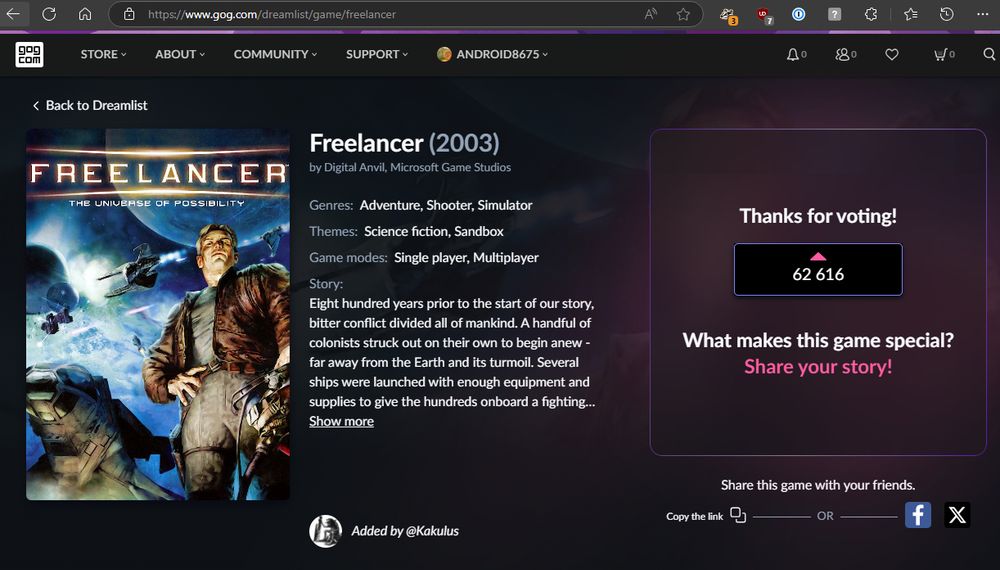
Task: Click the Freelancer box art cover image
Action: point(158,314)
